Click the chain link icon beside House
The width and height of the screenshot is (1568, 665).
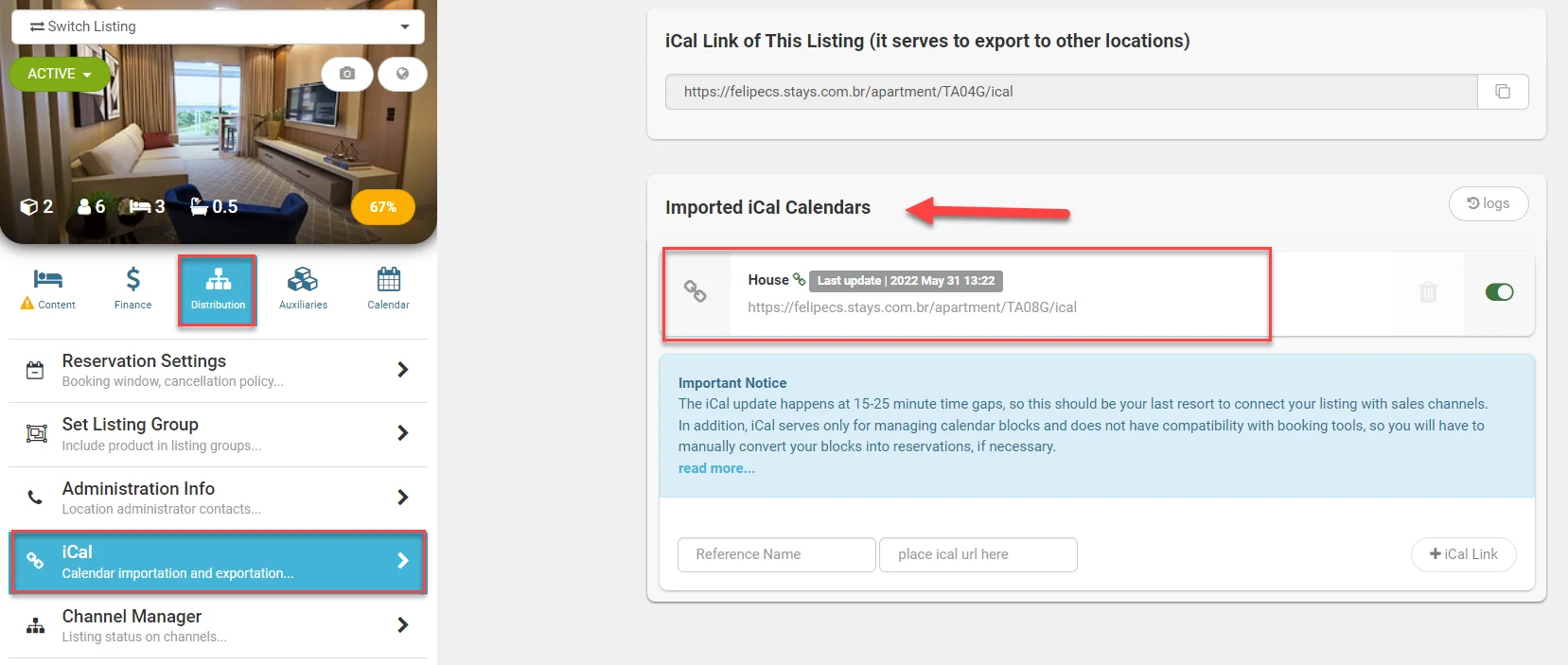click(x=800, y=280)
